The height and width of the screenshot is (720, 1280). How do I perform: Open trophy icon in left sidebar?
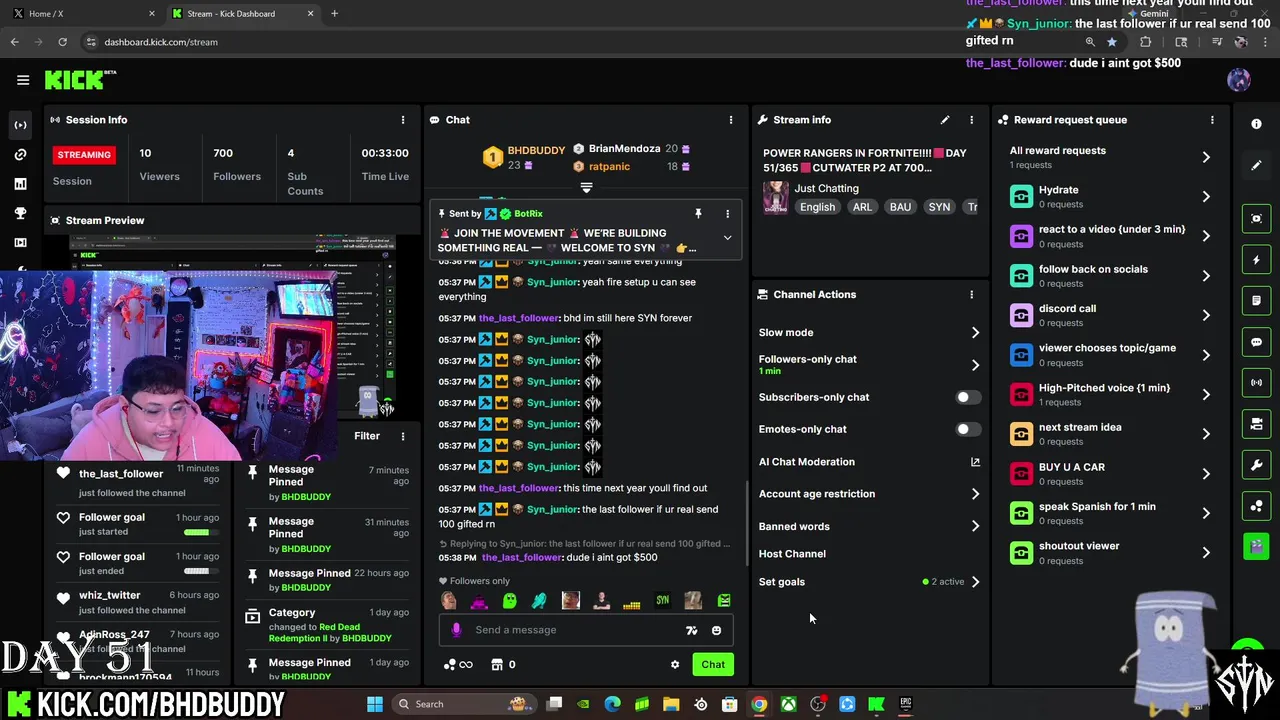[x=20, y=213]
